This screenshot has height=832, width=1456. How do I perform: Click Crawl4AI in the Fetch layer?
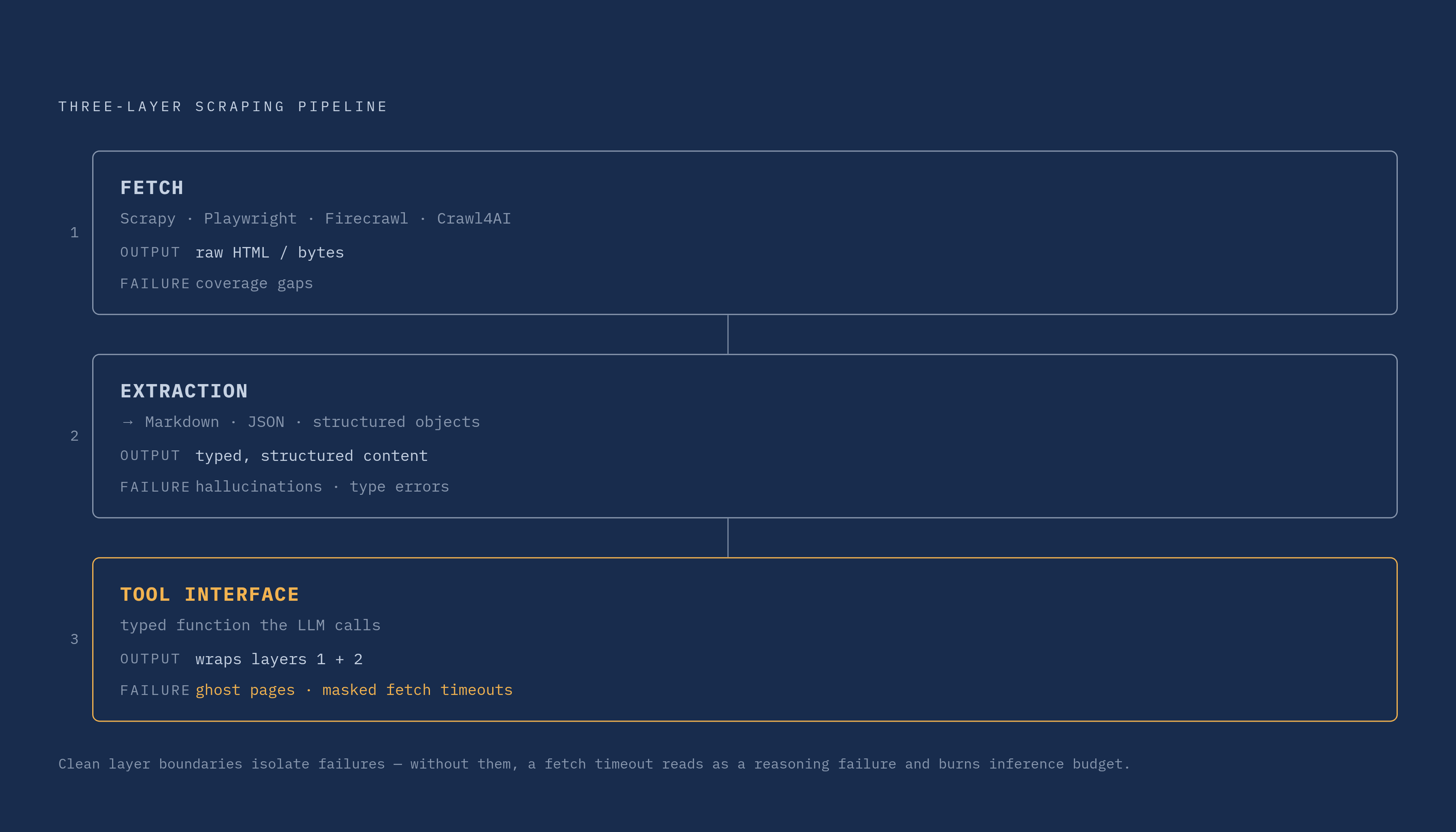coord(474,219)
